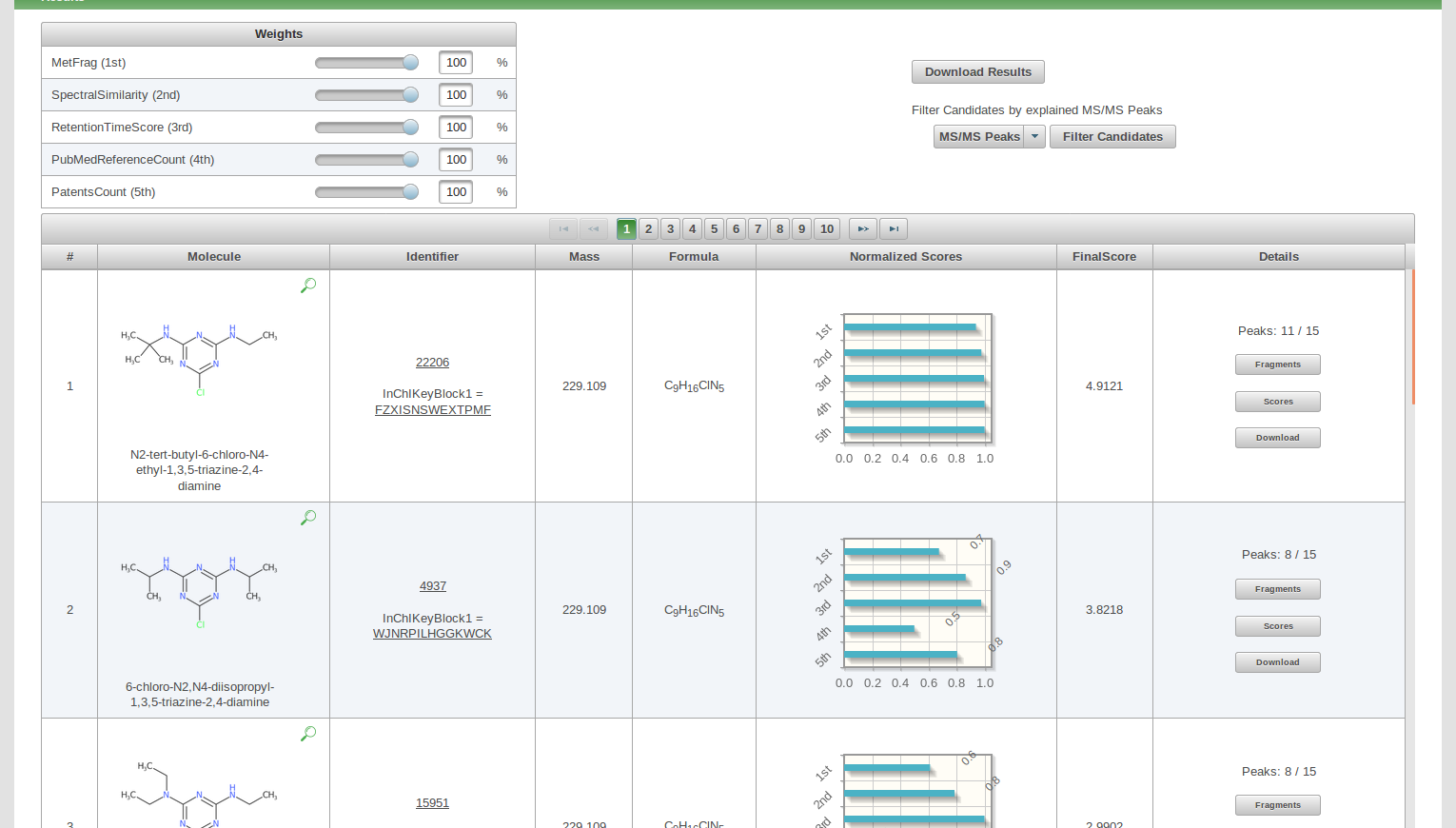Show Fragments for candidate 1
1456x828 pixels.
pyautogui.click(x=1277, y=365)
